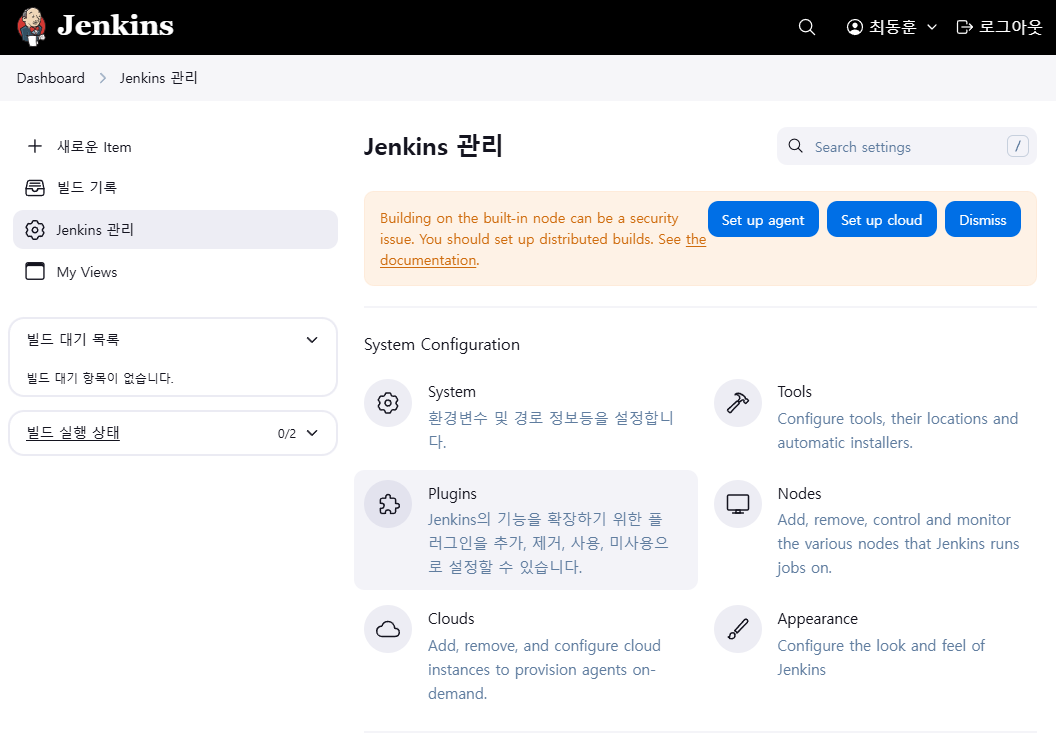Open the System configuration title
This screenshot has width=1056, height=735.
pyautogui.click(x=452, y=391)
